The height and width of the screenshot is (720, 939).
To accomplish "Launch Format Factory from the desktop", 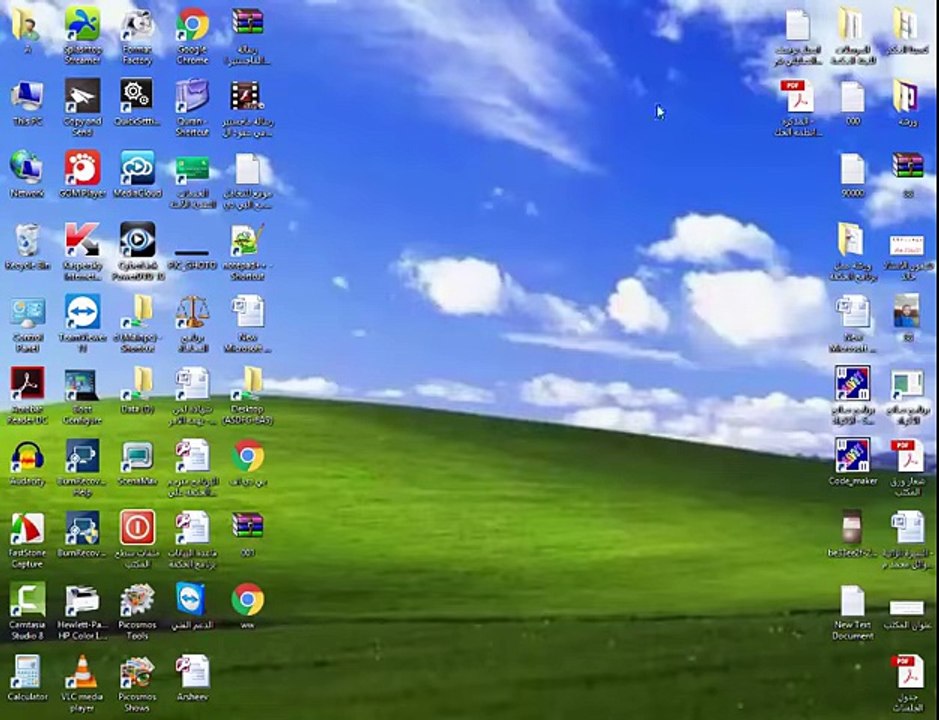I will point(137,35).
